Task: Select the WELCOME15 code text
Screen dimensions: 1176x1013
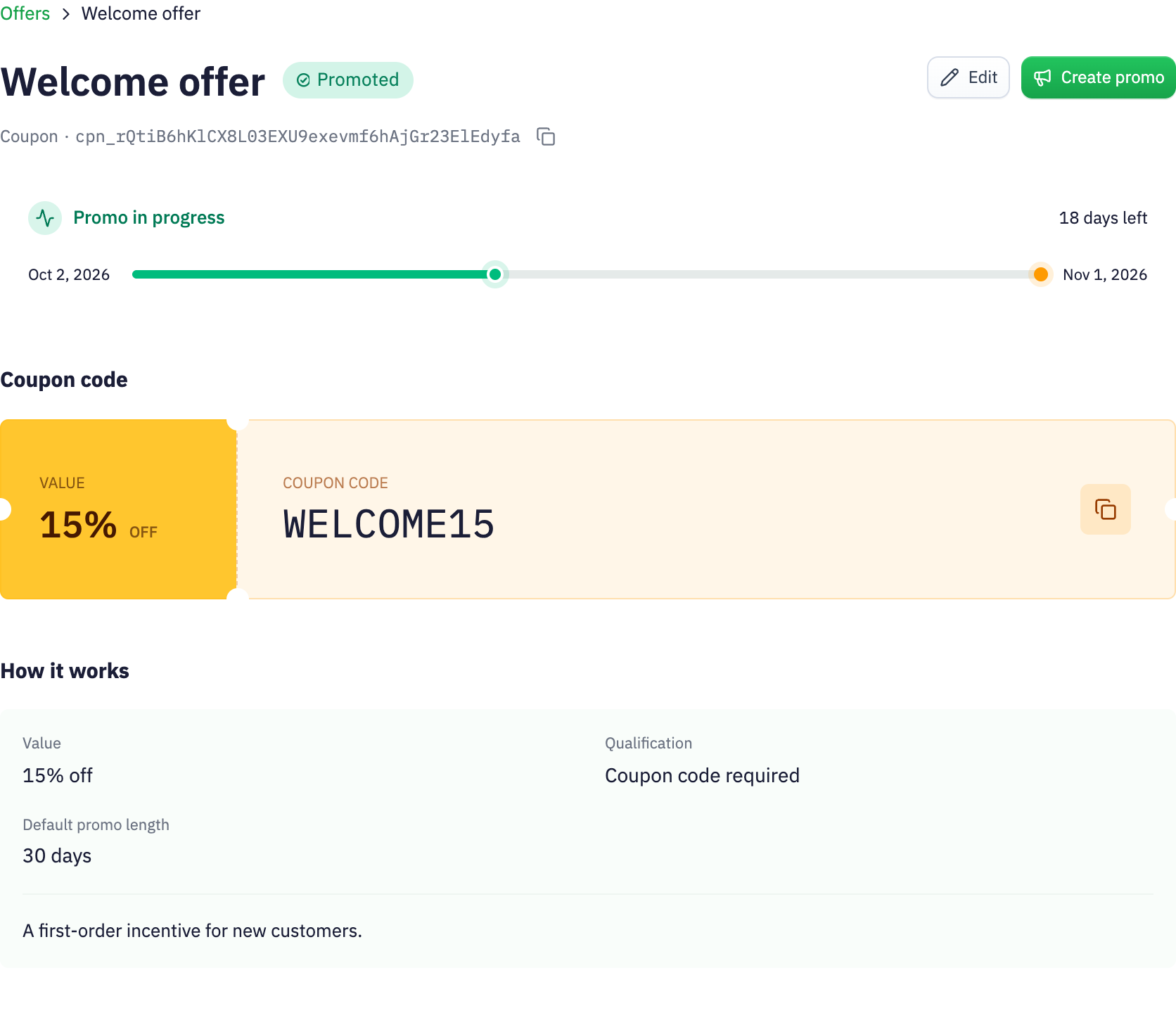Action: (x=389, y=525)
